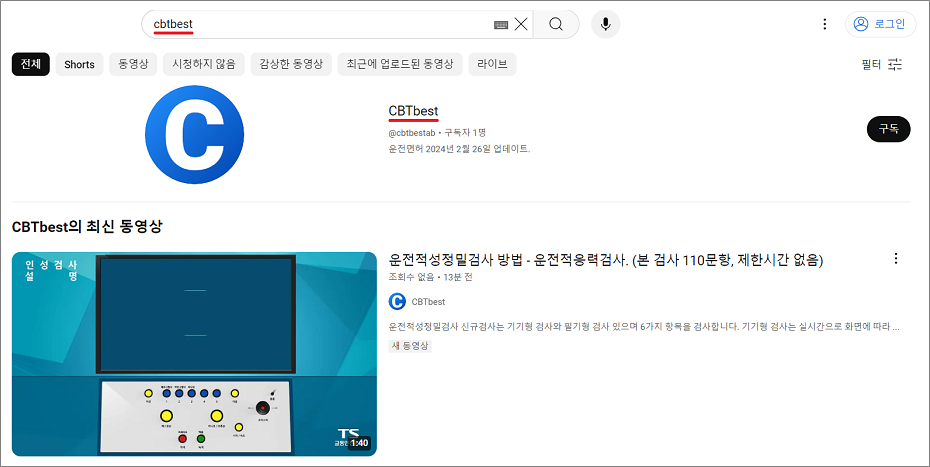Click the 로그인 sign-in button
930x467 pixels.
[880, 24]
